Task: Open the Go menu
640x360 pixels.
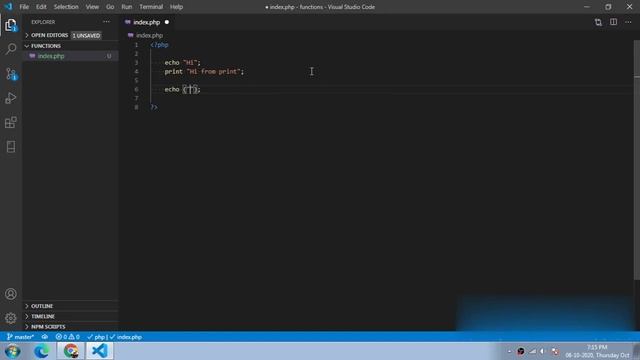Action: coord(110,7)
